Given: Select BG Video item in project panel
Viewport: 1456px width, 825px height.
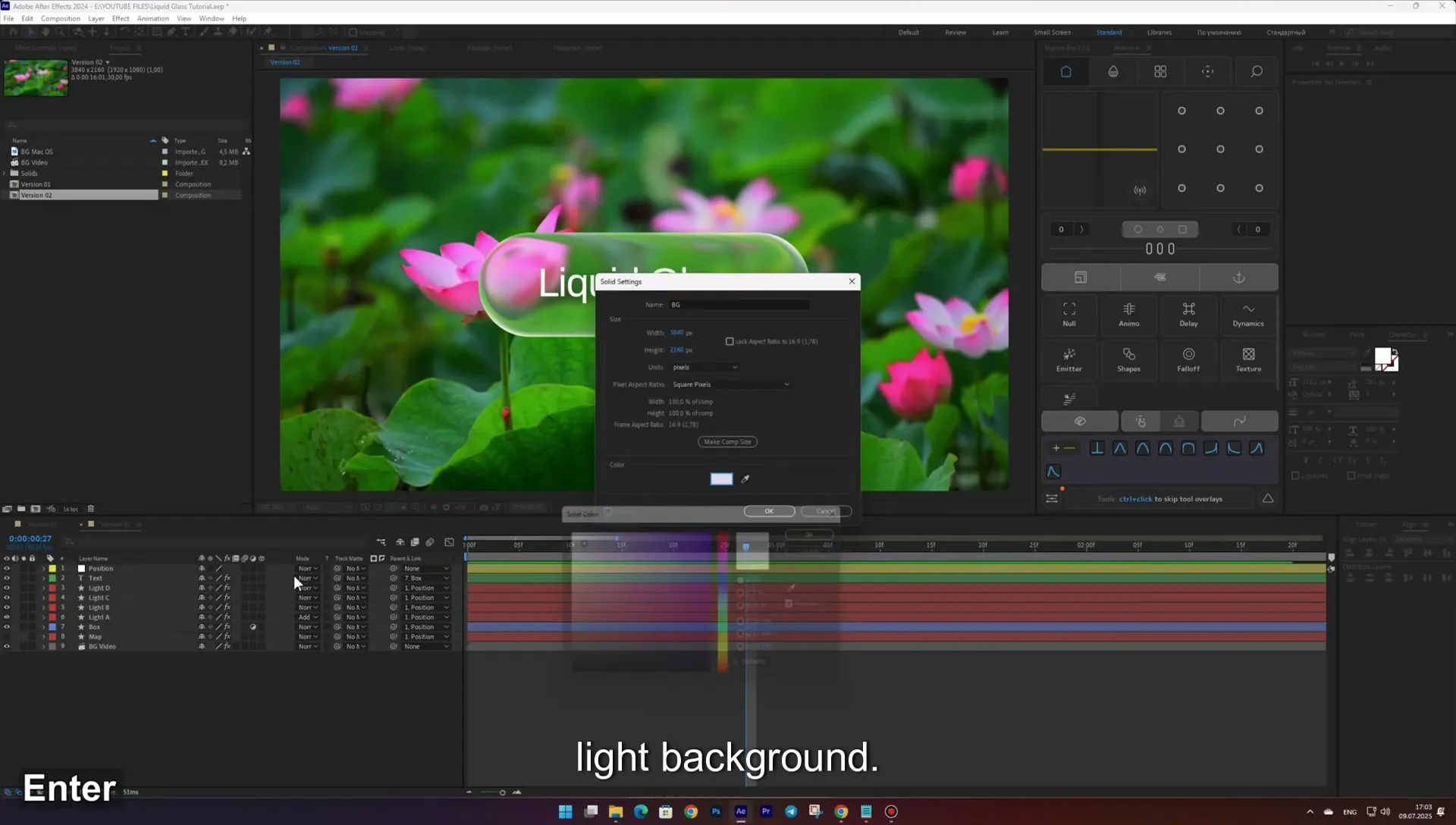Looking at the screenshot, I should [34, 162].
